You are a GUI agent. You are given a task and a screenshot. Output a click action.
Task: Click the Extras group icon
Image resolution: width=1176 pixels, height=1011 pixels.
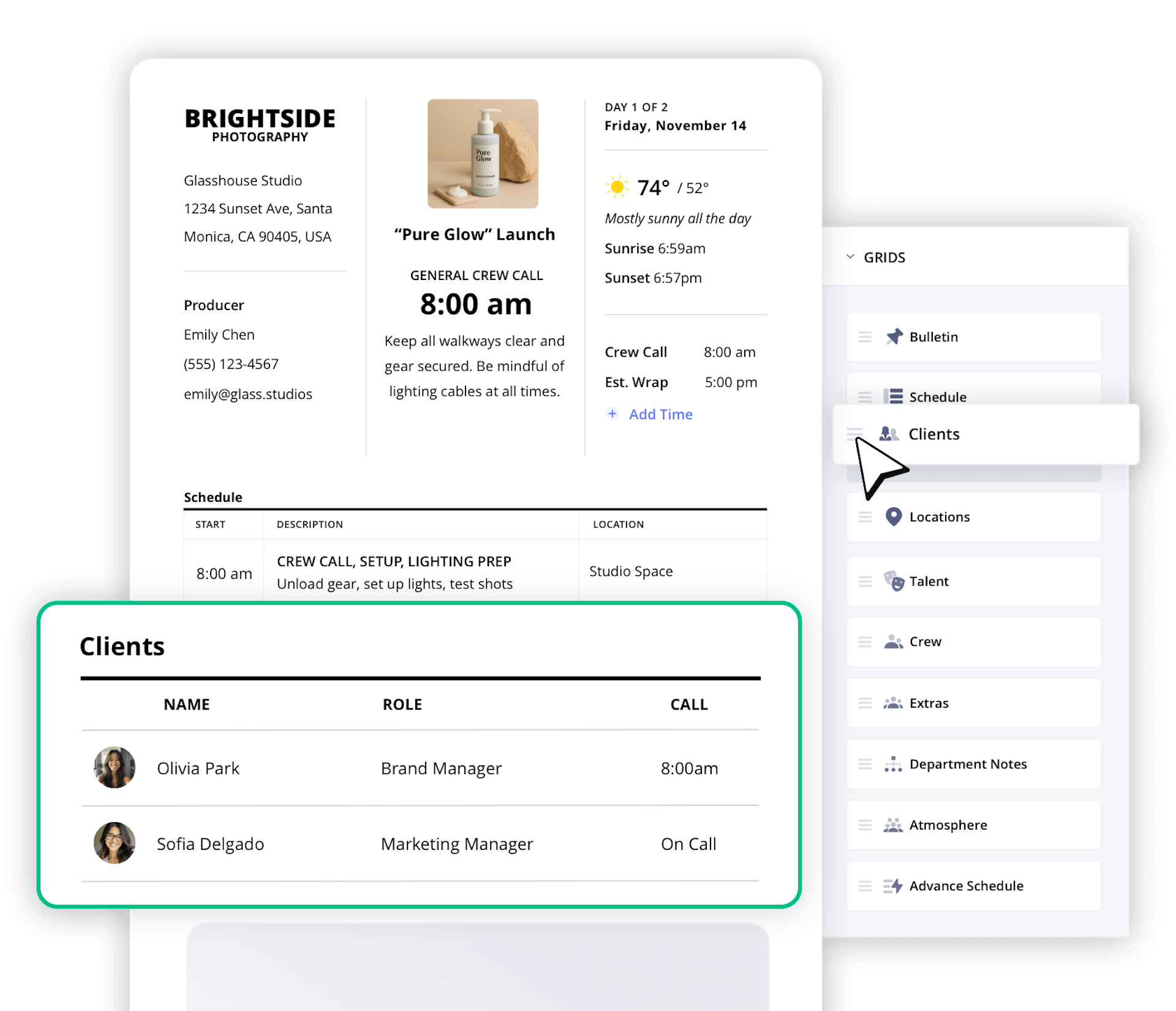point(893,703)
